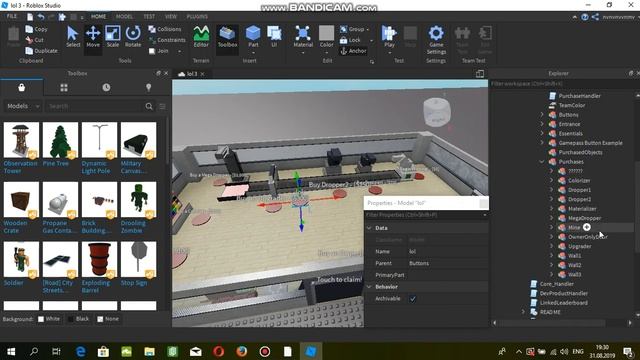
Task: Select the Select tool in the ribbon
Action: (73, 37)
